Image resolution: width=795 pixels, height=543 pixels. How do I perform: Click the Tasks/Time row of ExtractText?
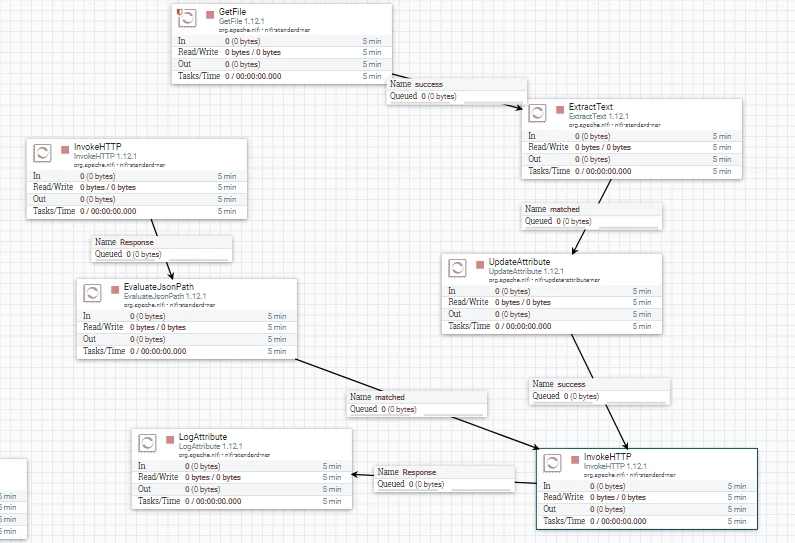point(632,171)
